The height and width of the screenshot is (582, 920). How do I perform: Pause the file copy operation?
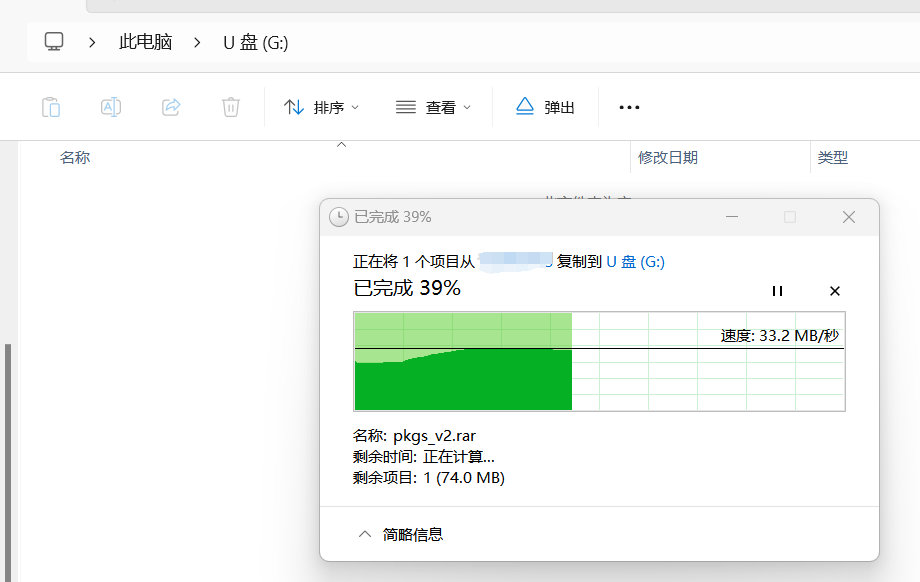tap(777, 291)
